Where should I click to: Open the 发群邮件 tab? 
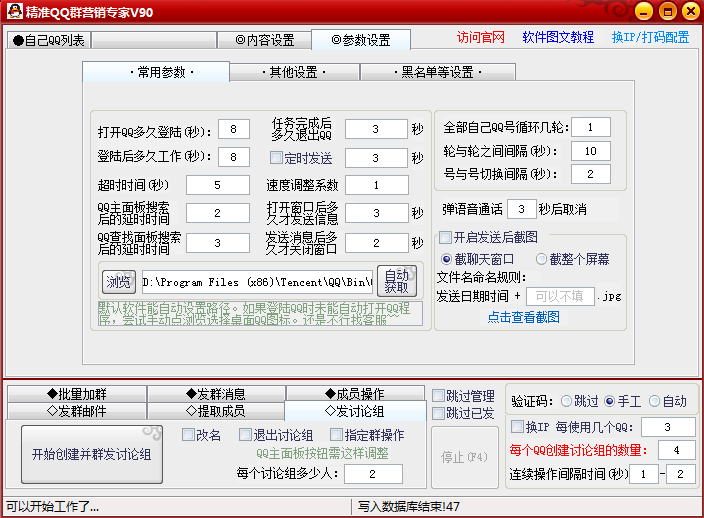coord(77,411)
